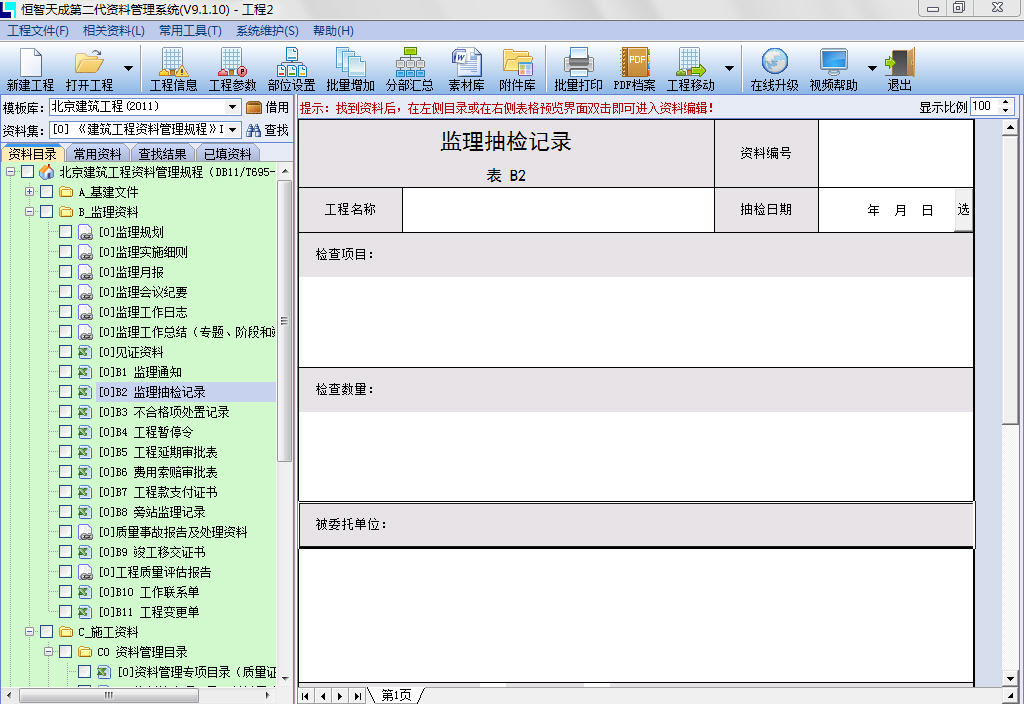
Task: Open the 帮助(H) menu
Action: pyautogui.click(x=333, y=31)
